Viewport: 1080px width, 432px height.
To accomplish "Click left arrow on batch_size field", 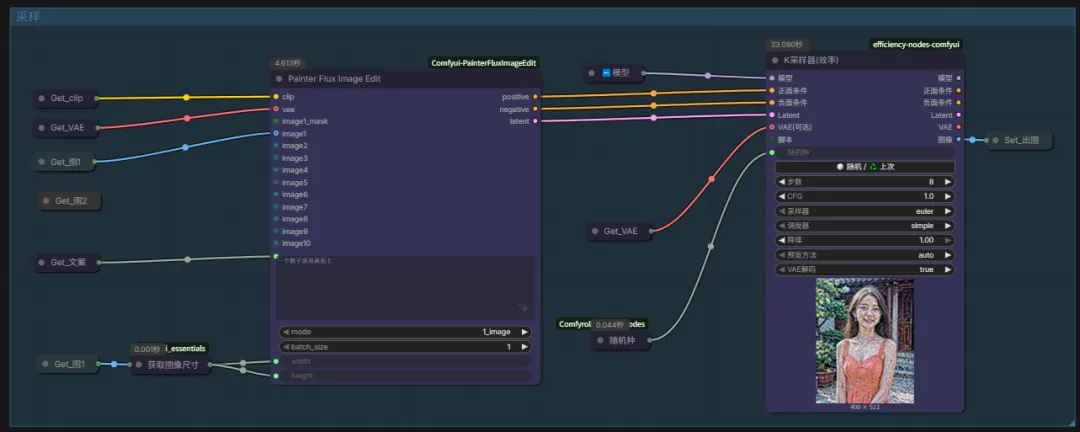I will click(286, 347).
